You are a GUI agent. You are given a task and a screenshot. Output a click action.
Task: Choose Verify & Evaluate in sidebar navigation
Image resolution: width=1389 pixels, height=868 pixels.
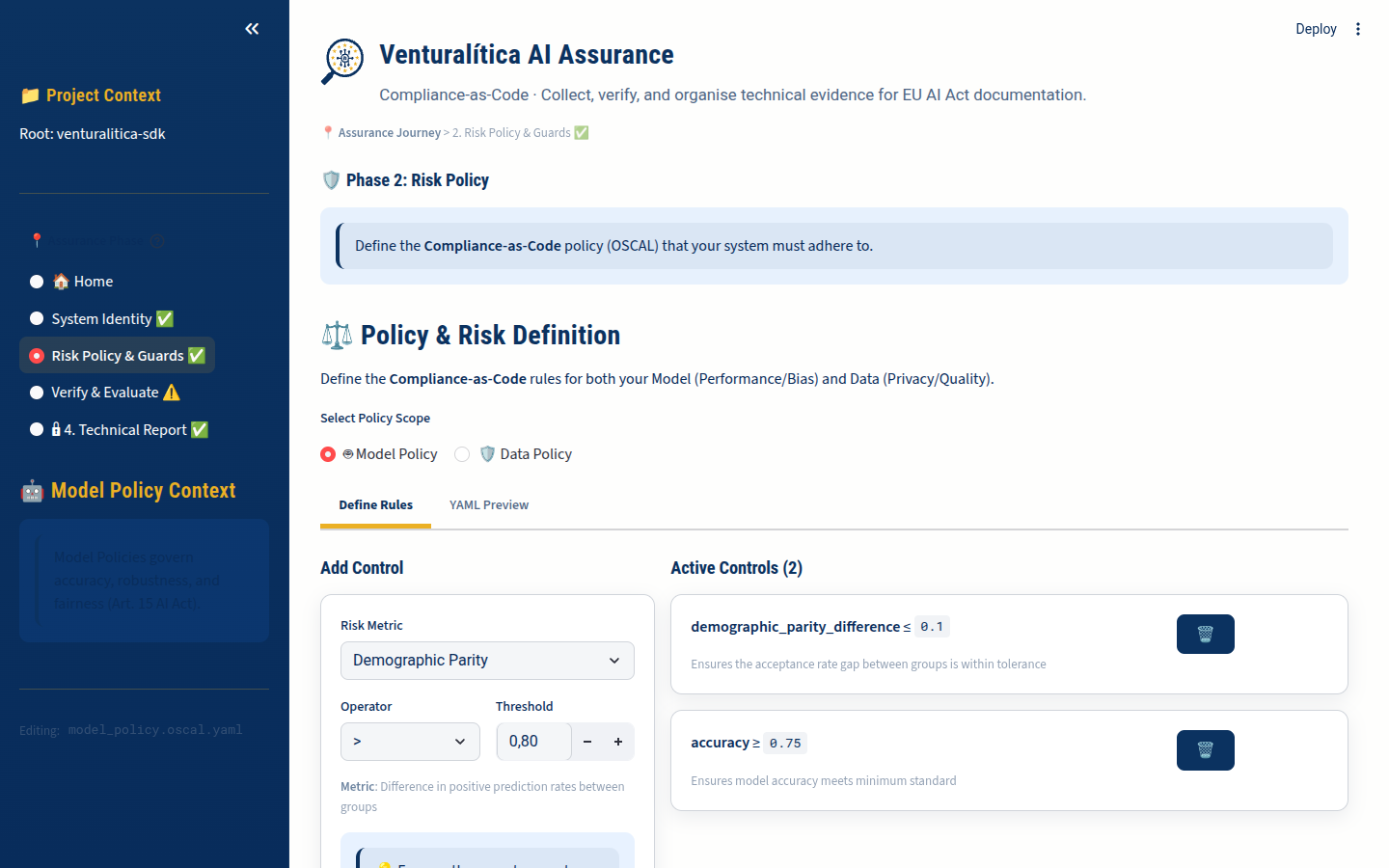point(104,393)
